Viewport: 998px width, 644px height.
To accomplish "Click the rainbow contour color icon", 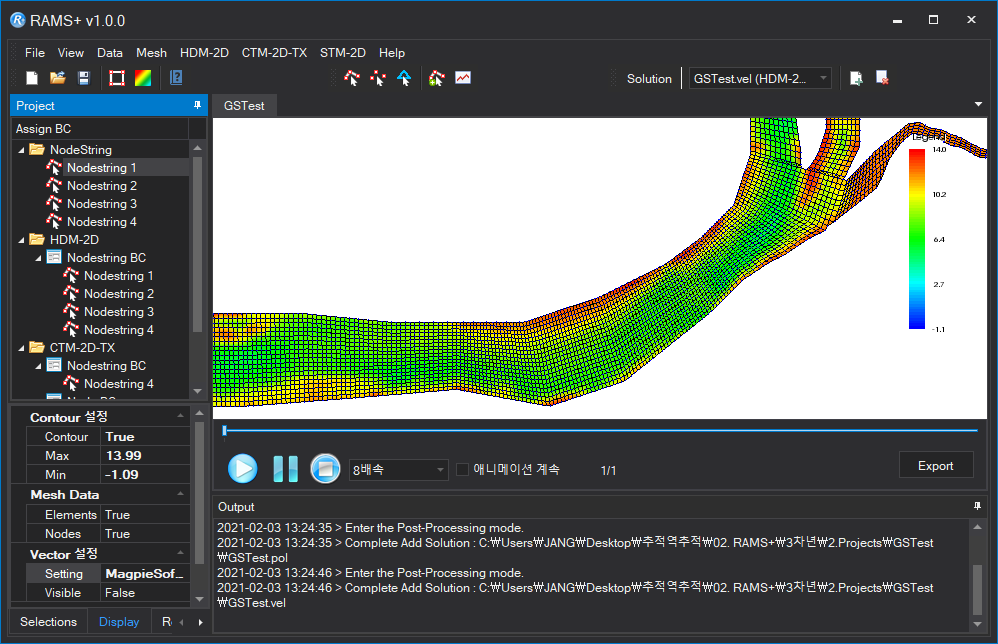I will click(x=143, y=78).
